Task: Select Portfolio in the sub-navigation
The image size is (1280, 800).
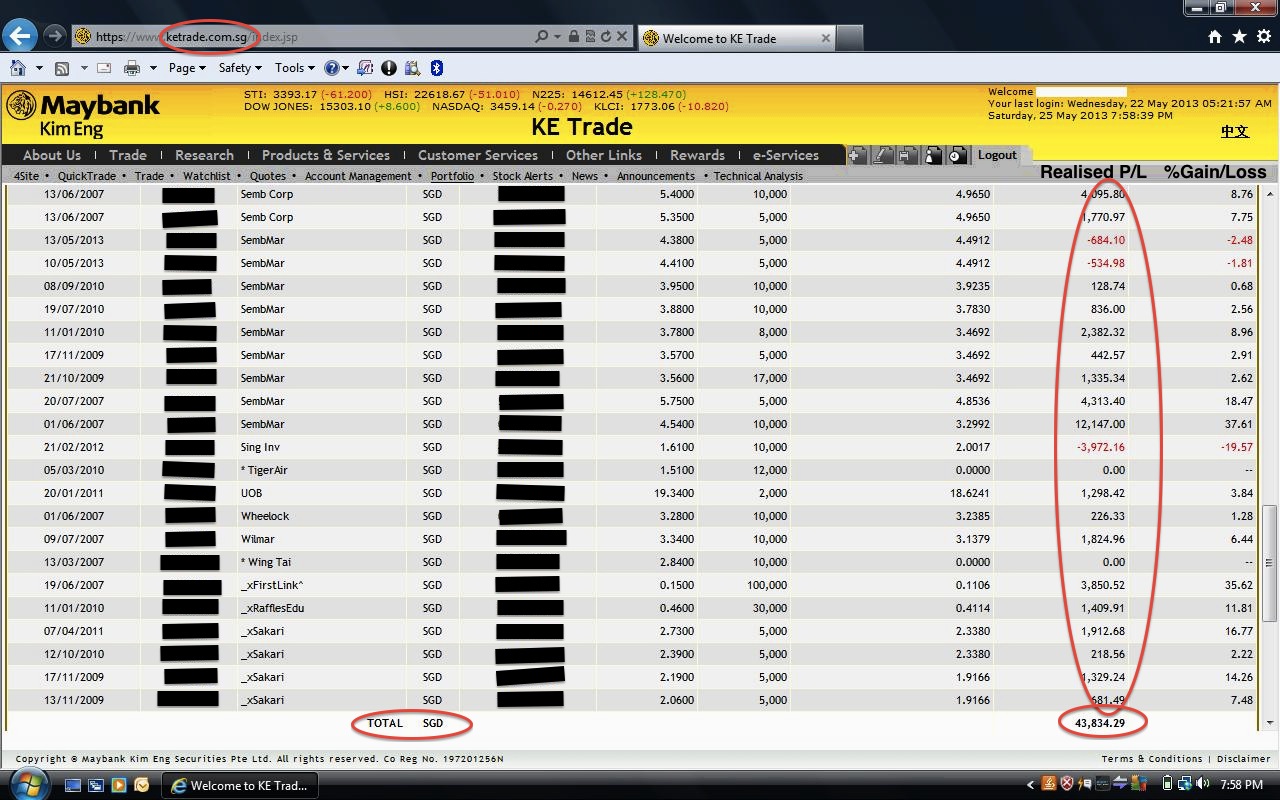Action: pyautogui.click(x=452, y=176)
